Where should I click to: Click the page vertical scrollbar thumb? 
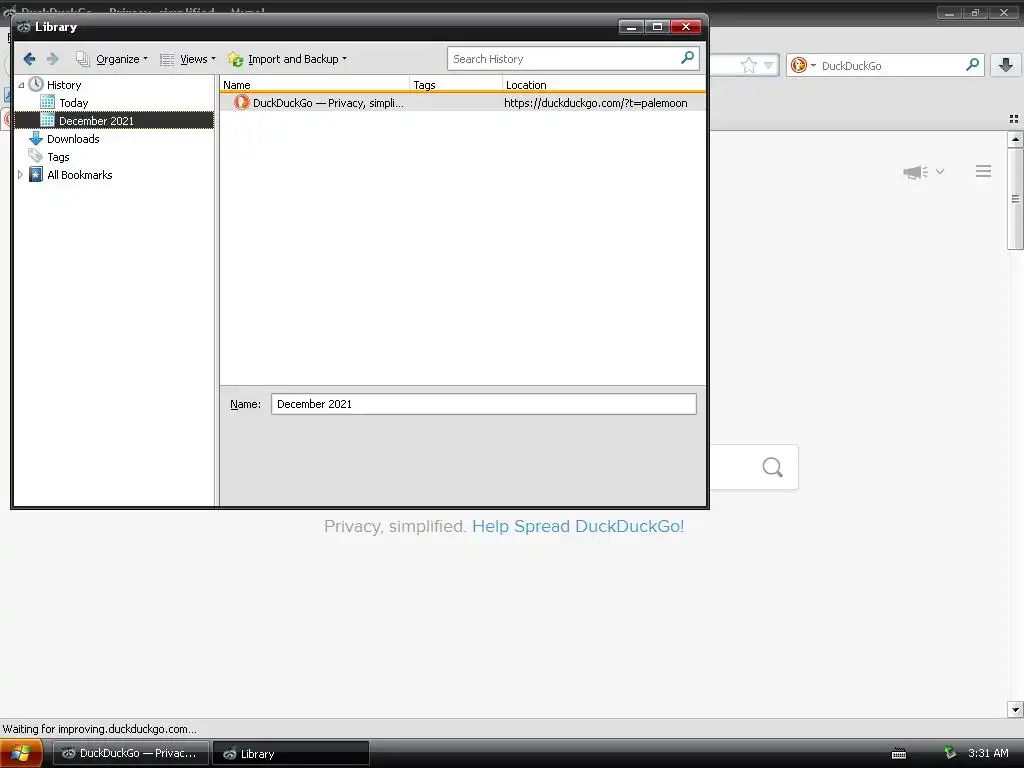pyautogui.click(x=1015, y=199)
